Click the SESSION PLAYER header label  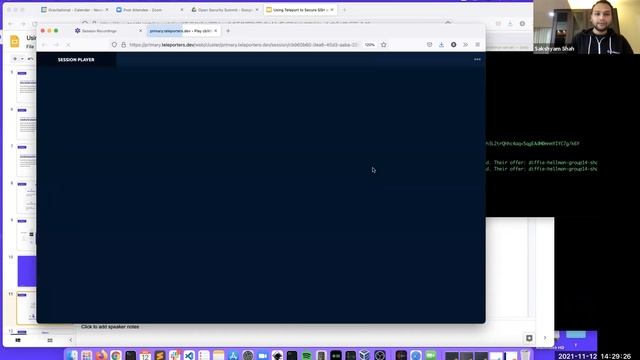point(76,60)
